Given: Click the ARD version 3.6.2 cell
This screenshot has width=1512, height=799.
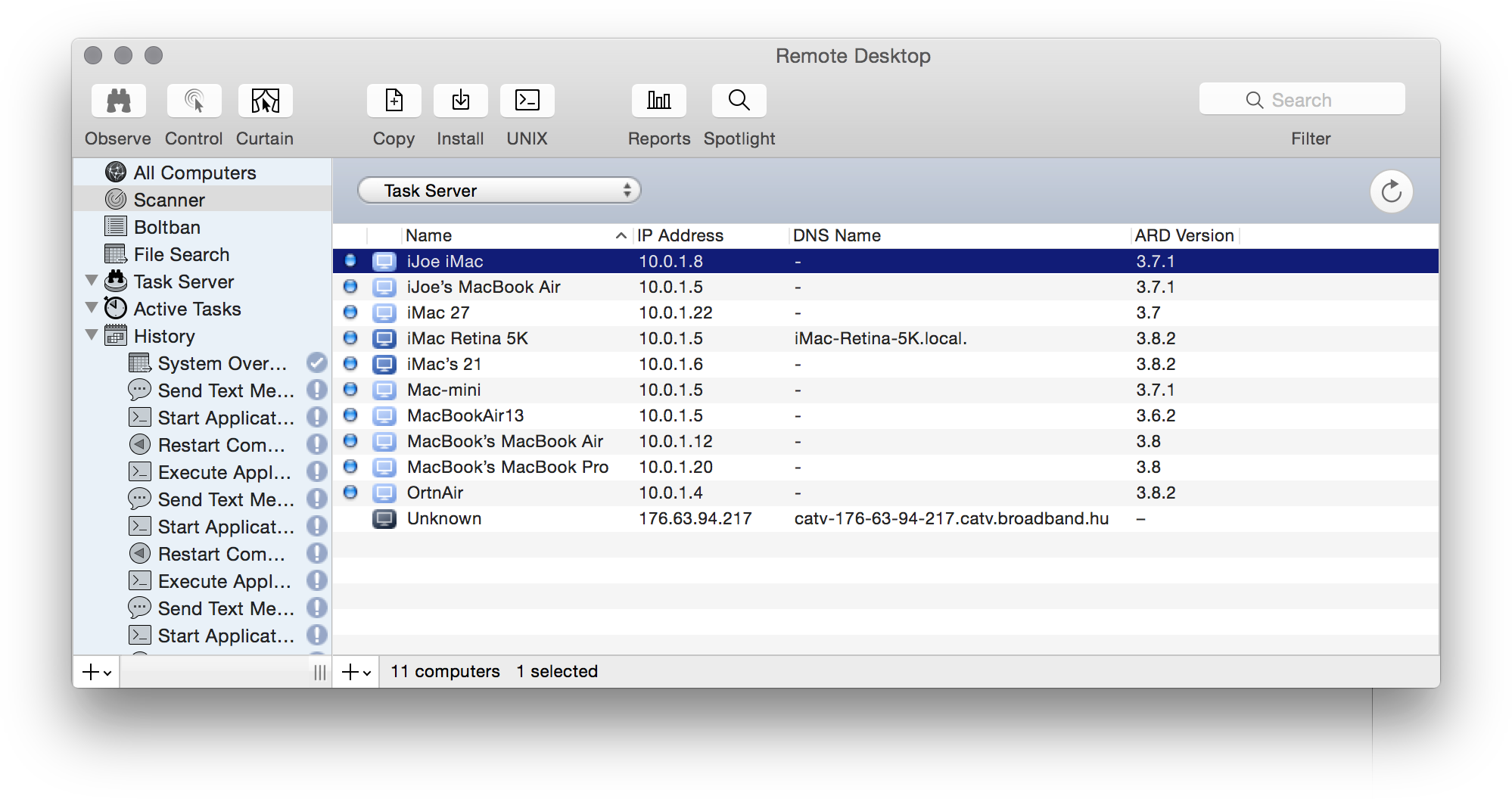Looking at the screenshot, I should [x=1156, y=415].
